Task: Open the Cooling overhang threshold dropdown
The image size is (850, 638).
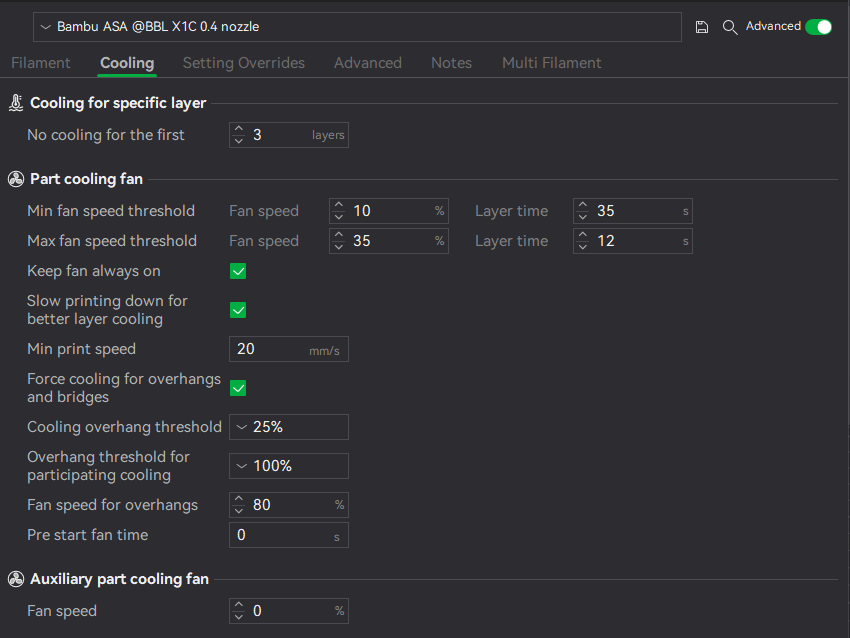Action: tap(288, 427)
